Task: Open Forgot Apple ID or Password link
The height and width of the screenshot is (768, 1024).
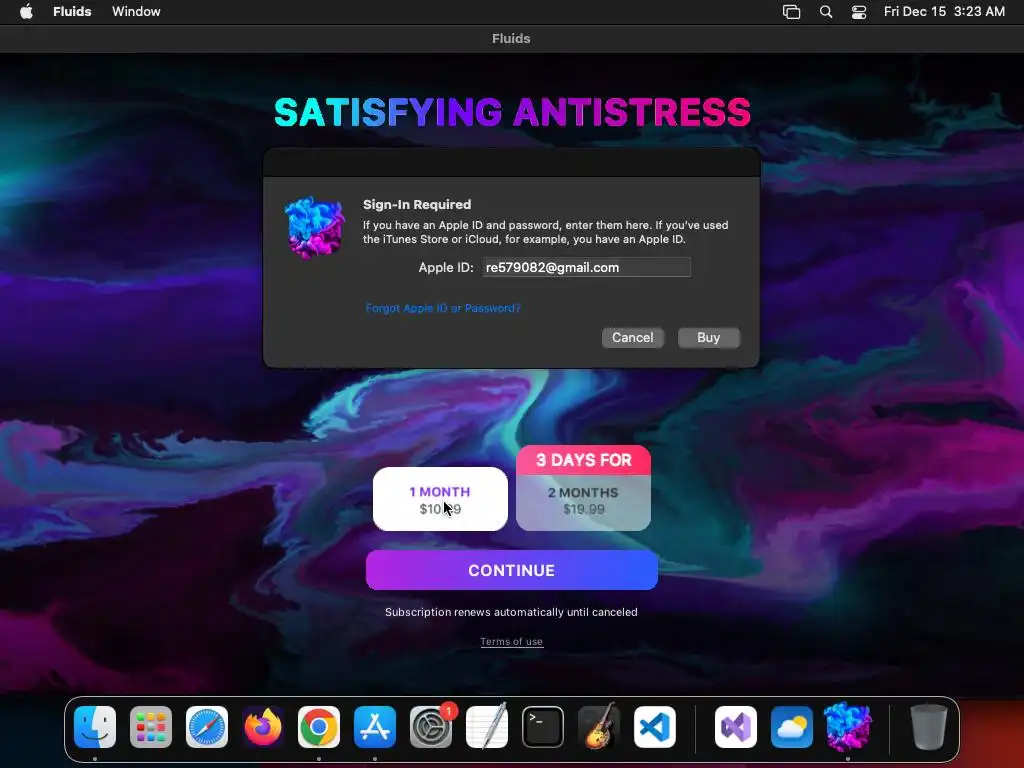Action: 443,308
